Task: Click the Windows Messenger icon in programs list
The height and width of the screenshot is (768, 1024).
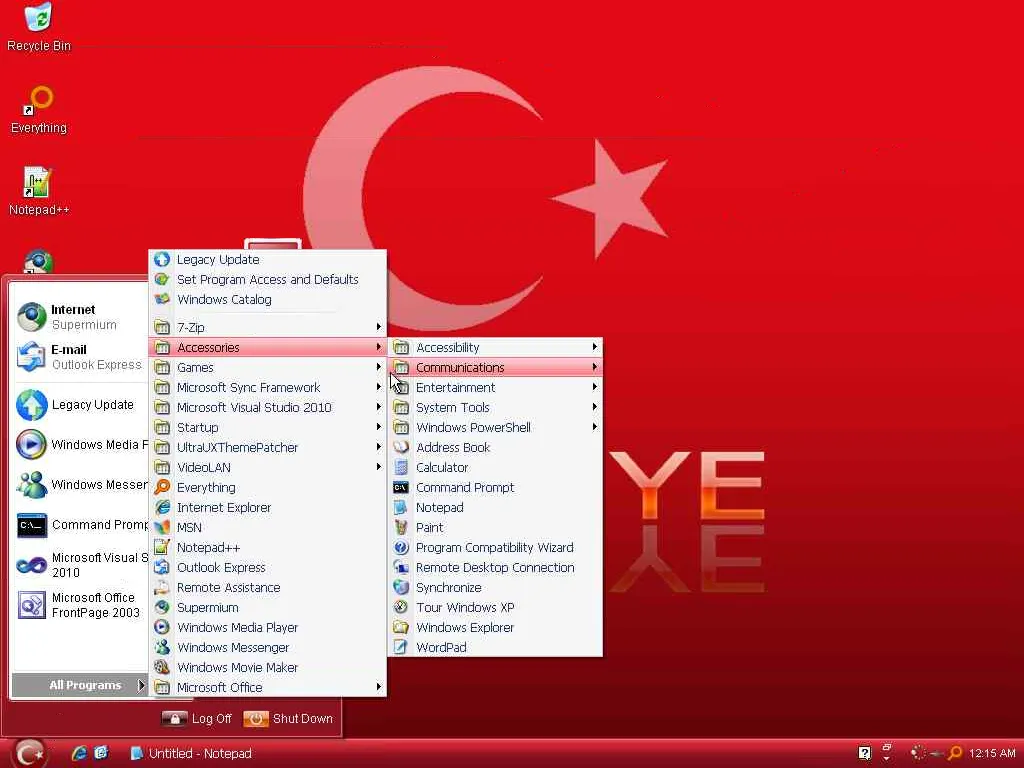Action: (x=162, y=647)
